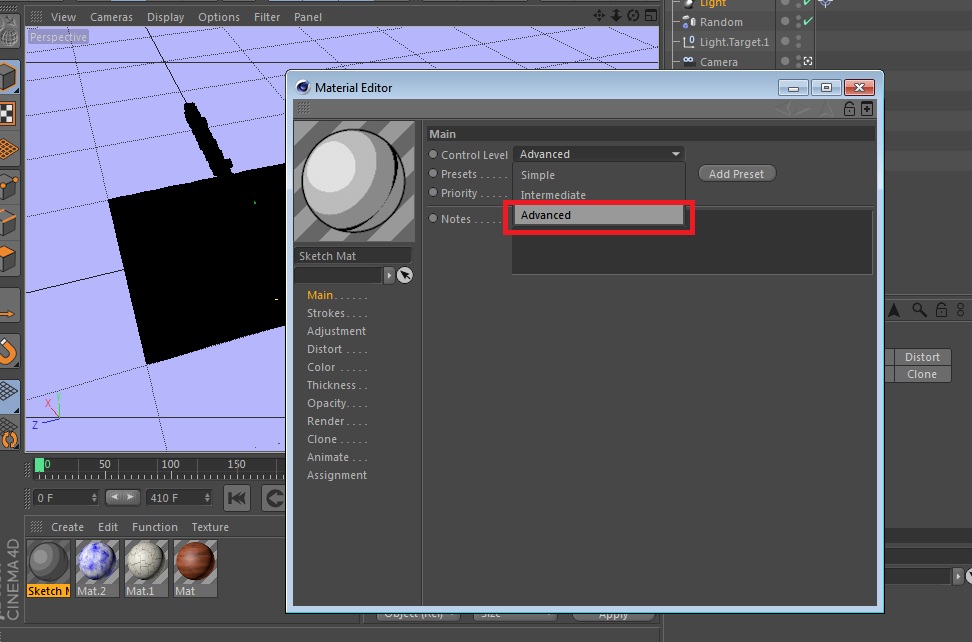The height and width of the screenshot is (642, 972).
Task: Open the viewport Cameras menu
Action: [112, 17]
